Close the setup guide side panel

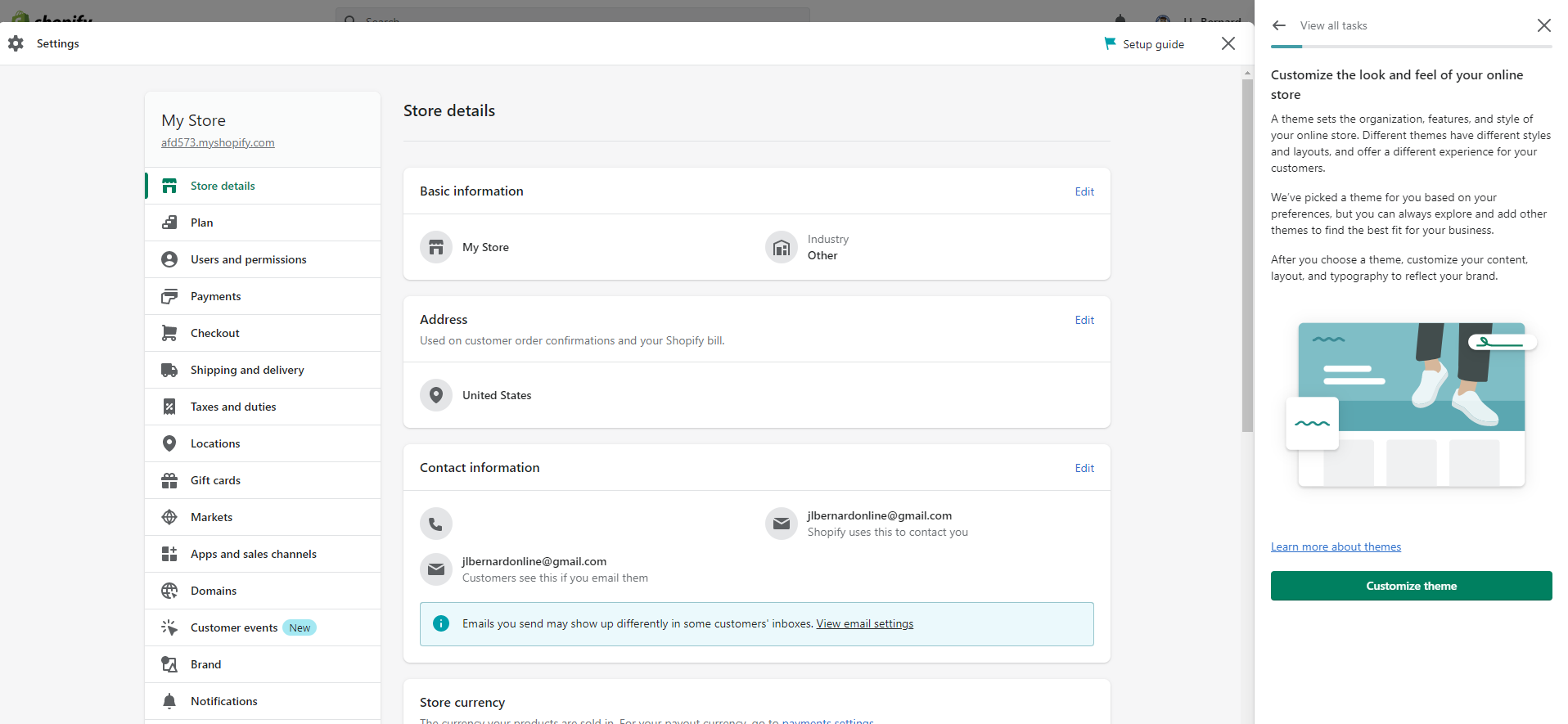point(1543,25)
